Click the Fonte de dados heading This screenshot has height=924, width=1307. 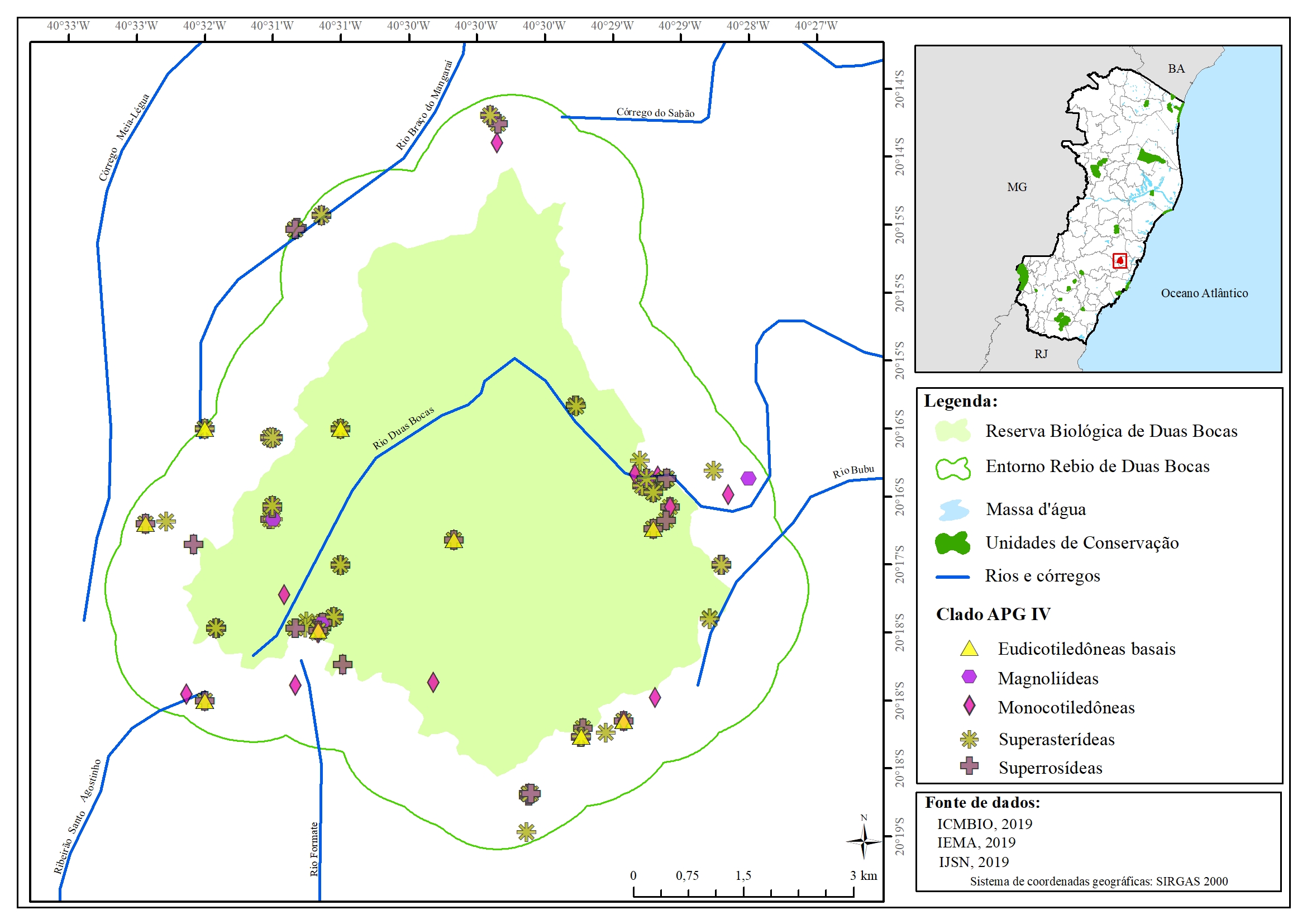pyautogui.click(x=982, y=803)
